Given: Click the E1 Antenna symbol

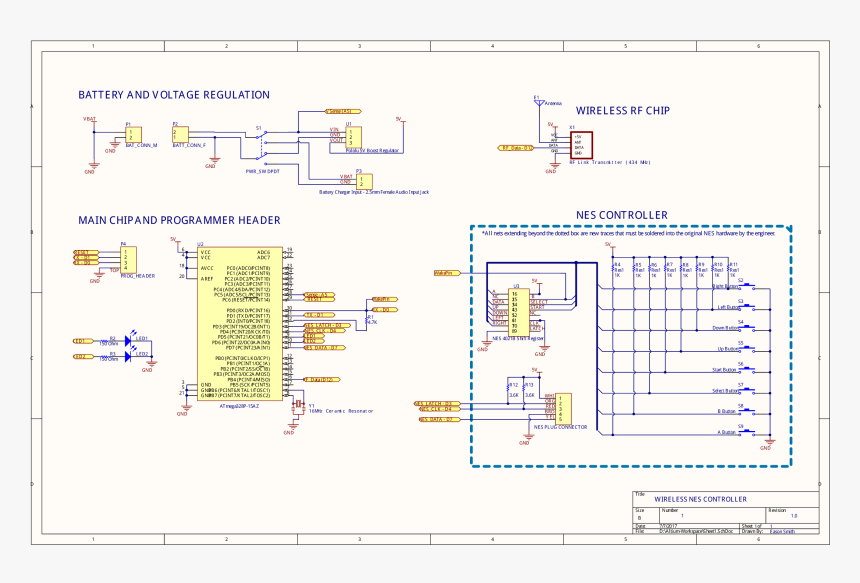Looking at the screenshot, I should [537, 103].
